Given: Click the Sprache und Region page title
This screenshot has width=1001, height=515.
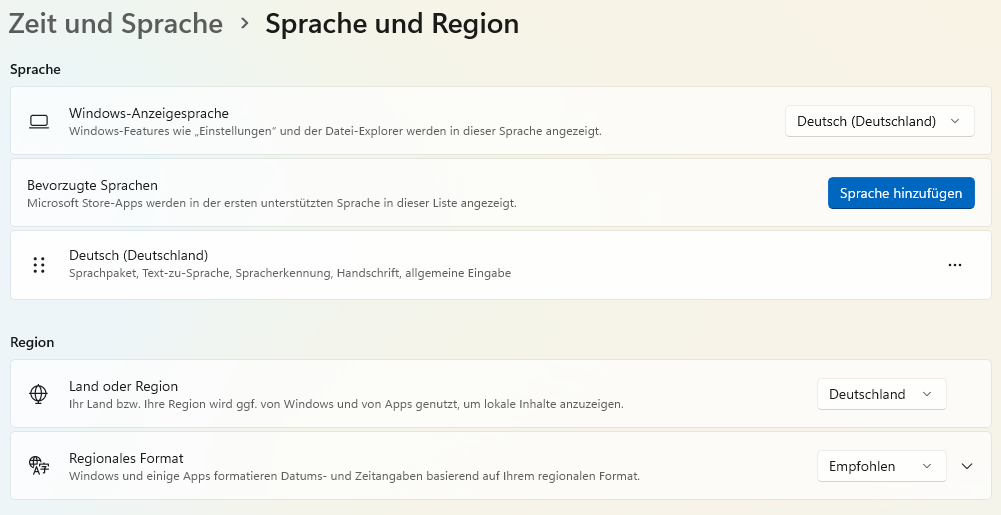Looking at the screenshot, I should pyautogui.click(x=392, y=23).
